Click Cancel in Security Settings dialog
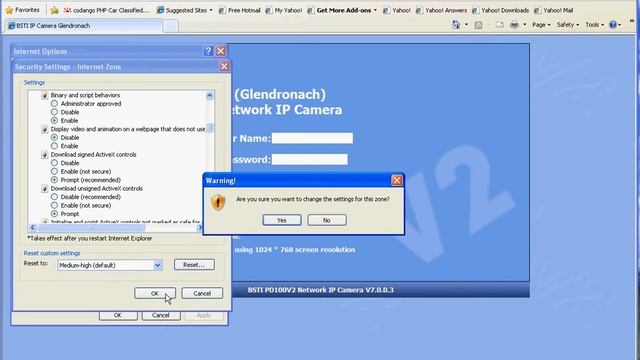The image size is (640, 360). point(202,293)
